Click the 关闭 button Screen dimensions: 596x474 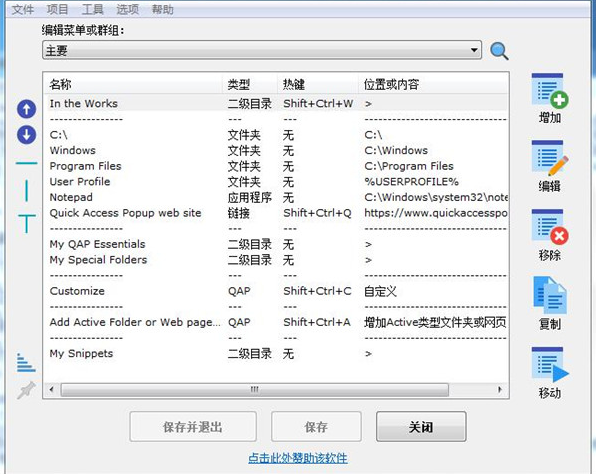tap(421, 426)
